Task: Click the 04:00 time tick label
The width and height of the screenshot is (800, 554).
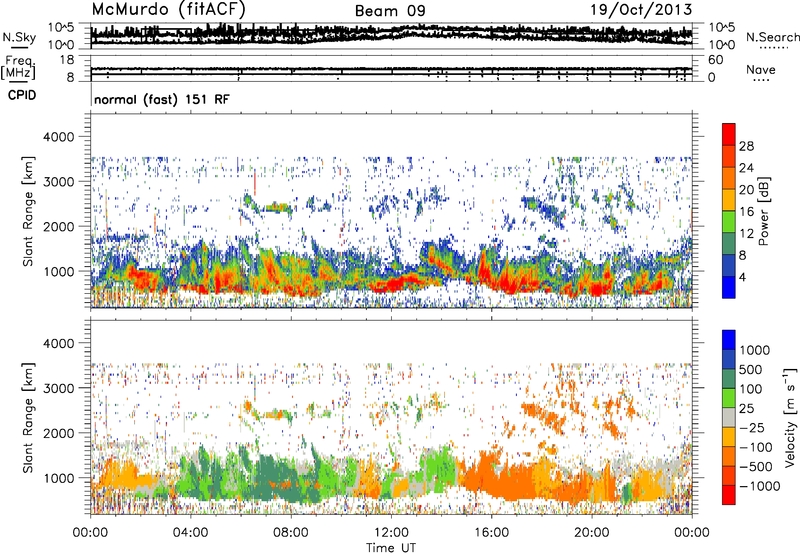Action: click(190, 533)
